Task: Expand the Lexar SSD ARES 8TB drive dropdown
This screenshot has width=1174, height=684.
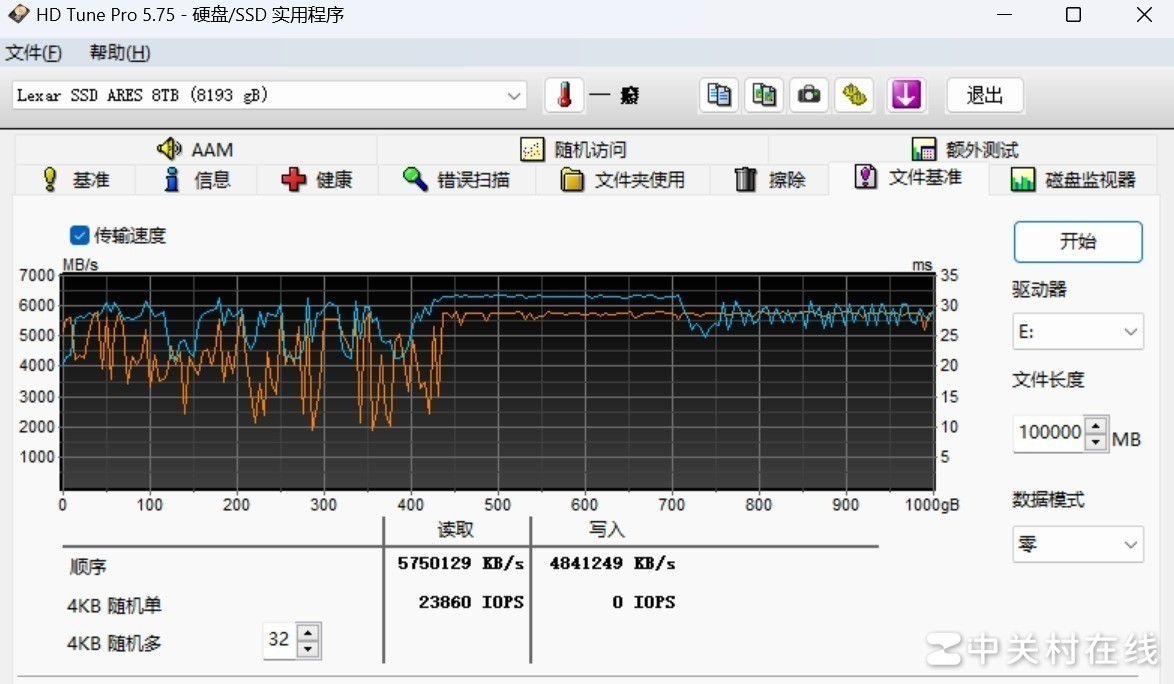Action: click(x=514, y=96)
